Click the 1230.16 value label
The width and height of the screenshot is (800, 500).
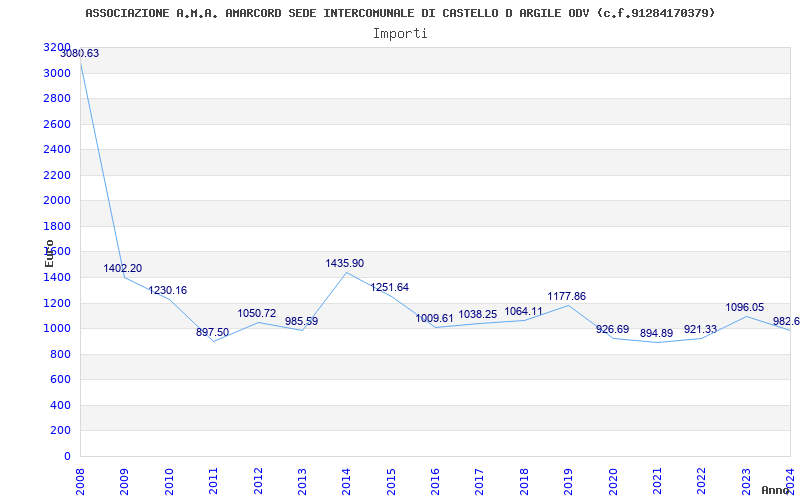click(x=168, y=290)
